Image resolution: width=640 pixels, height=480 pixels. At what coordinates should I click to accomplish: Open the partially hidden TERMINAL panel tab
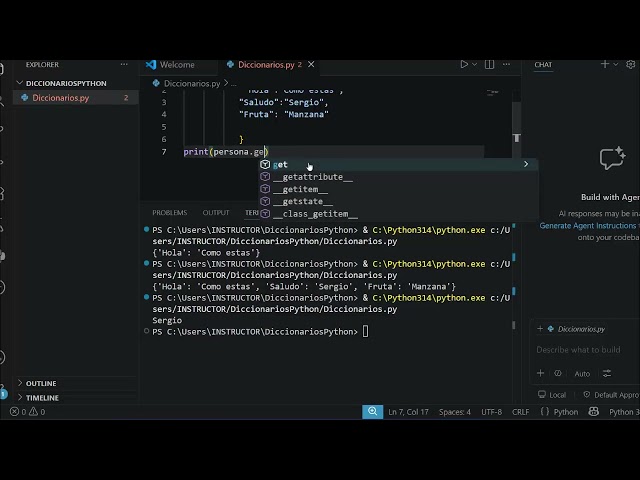252,213
